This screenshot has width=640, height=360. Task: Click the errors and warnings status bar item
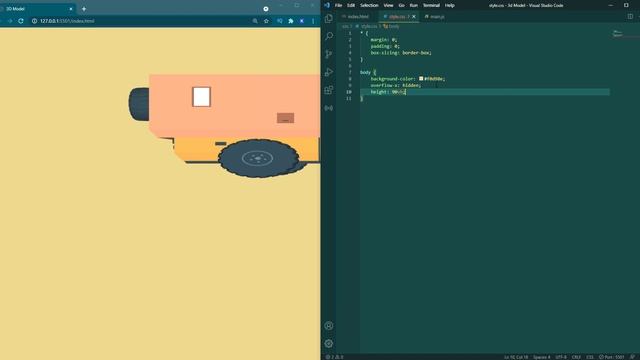tap(335, 357)
